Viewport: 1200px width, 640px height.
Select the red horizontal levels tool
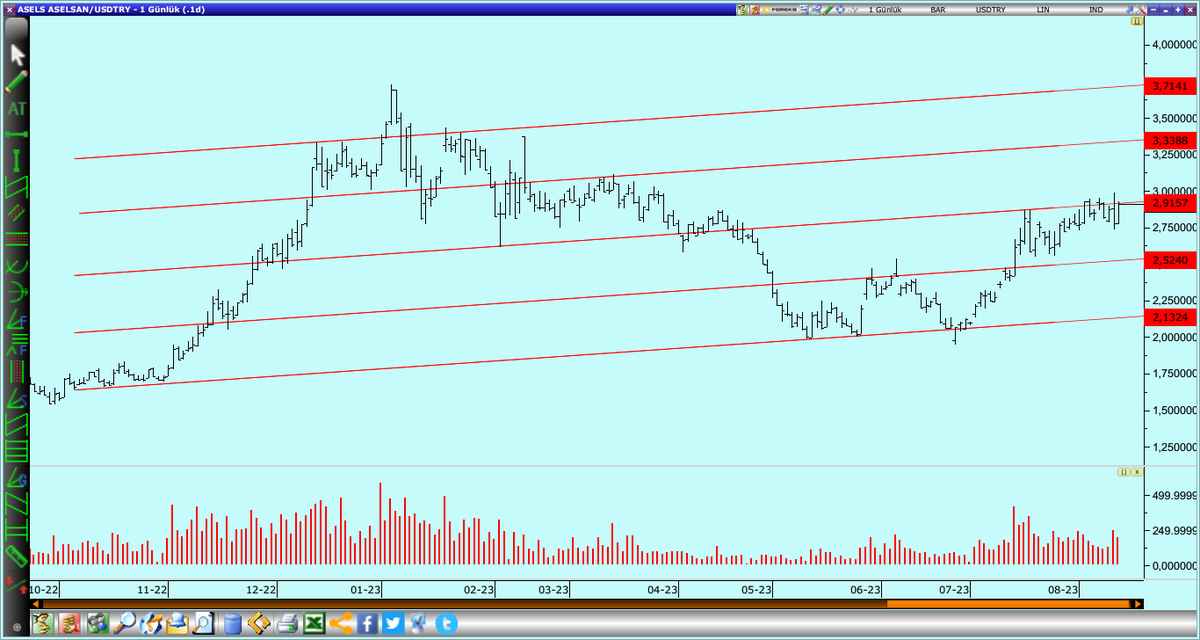point(17,237)
